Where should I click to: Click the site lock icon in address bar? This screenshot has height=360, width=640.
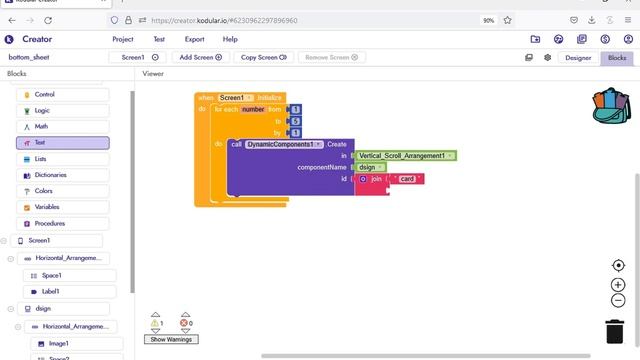128,20
